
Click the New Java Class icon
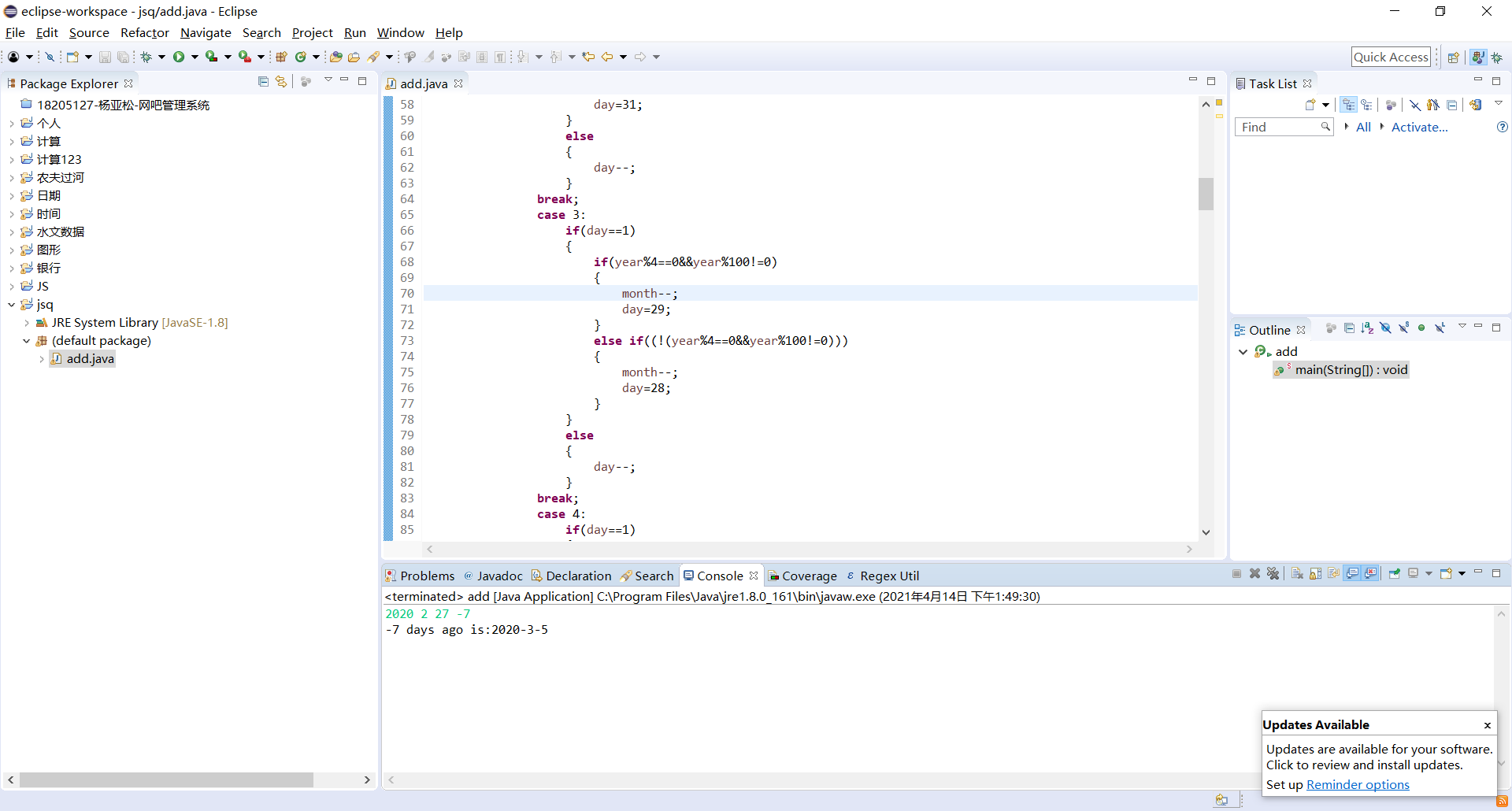coord(300,57)
